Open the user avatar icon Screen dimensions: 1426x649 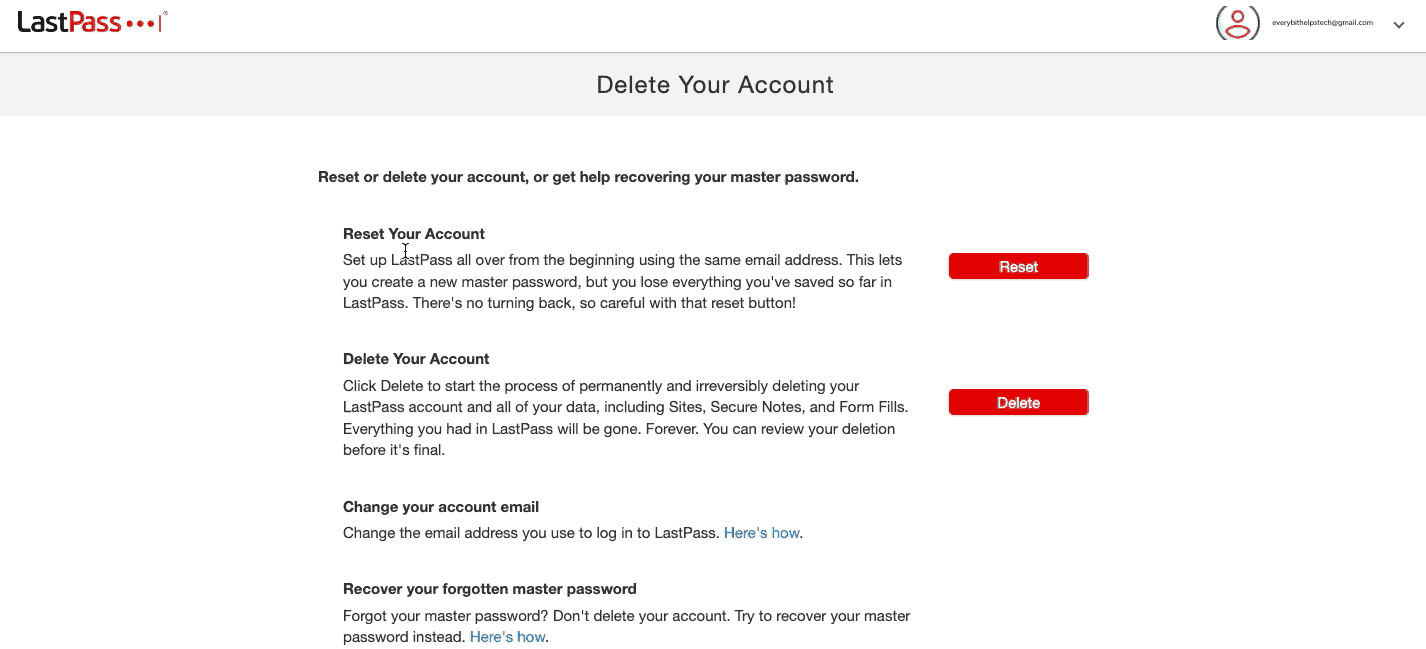1237,22
